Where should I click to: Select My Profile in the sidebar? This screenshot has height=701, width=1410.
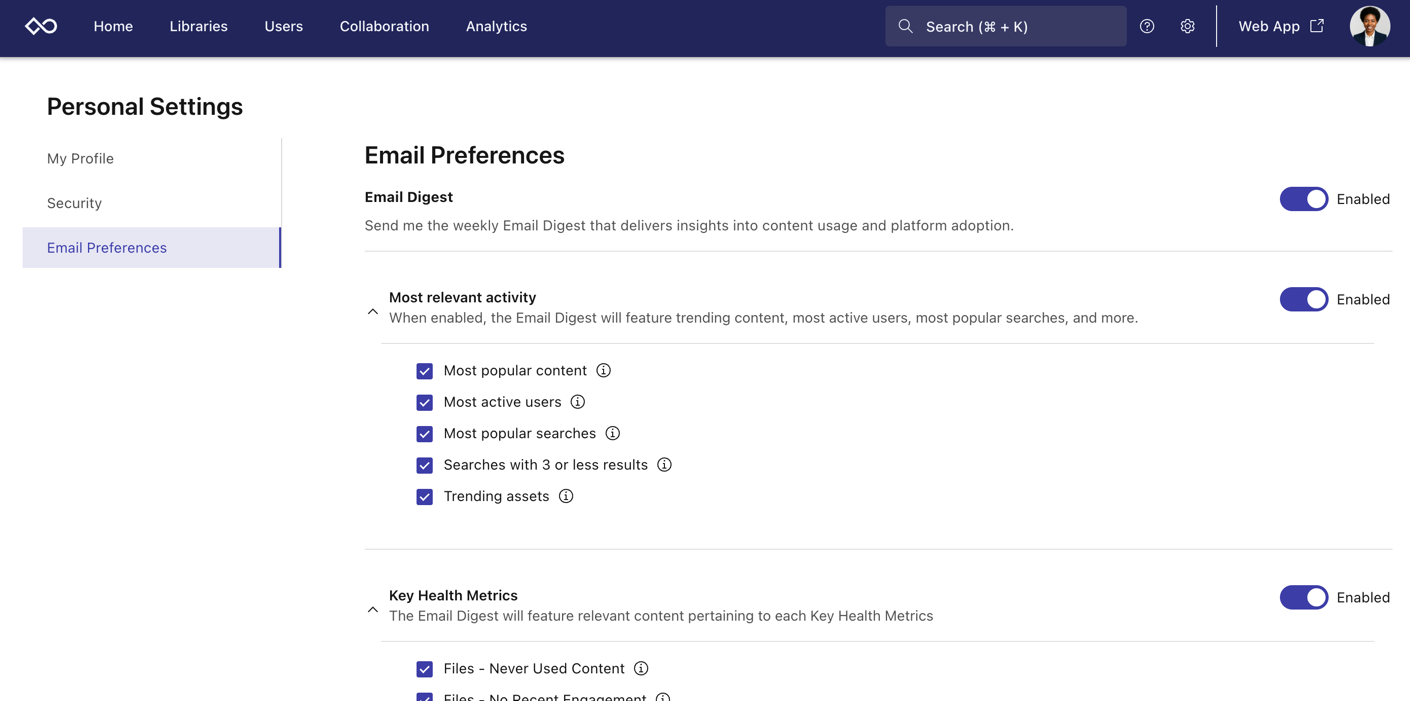click(x=80, y=158)
